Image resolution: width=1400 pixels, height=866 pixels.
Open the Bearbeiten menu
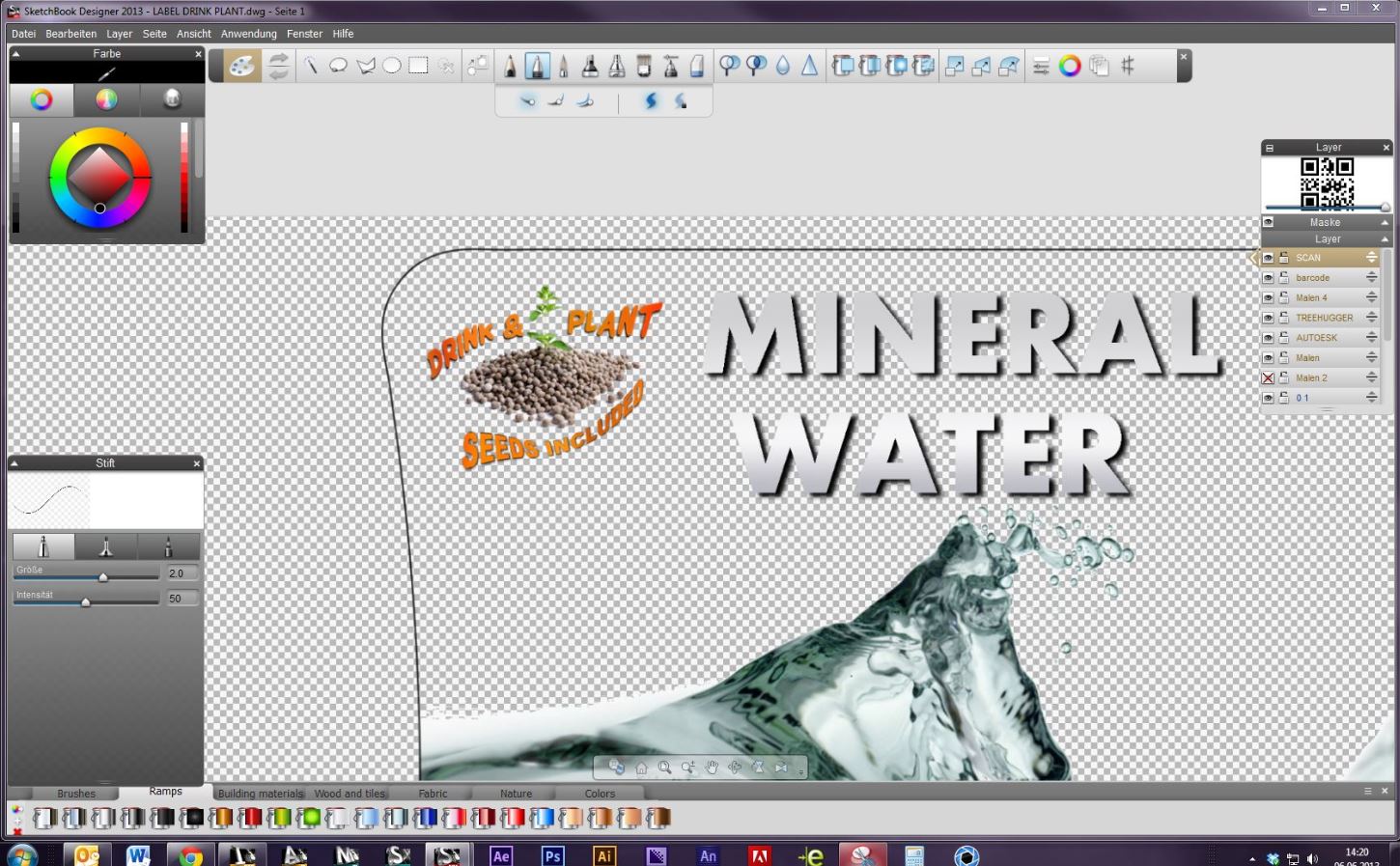71,33
